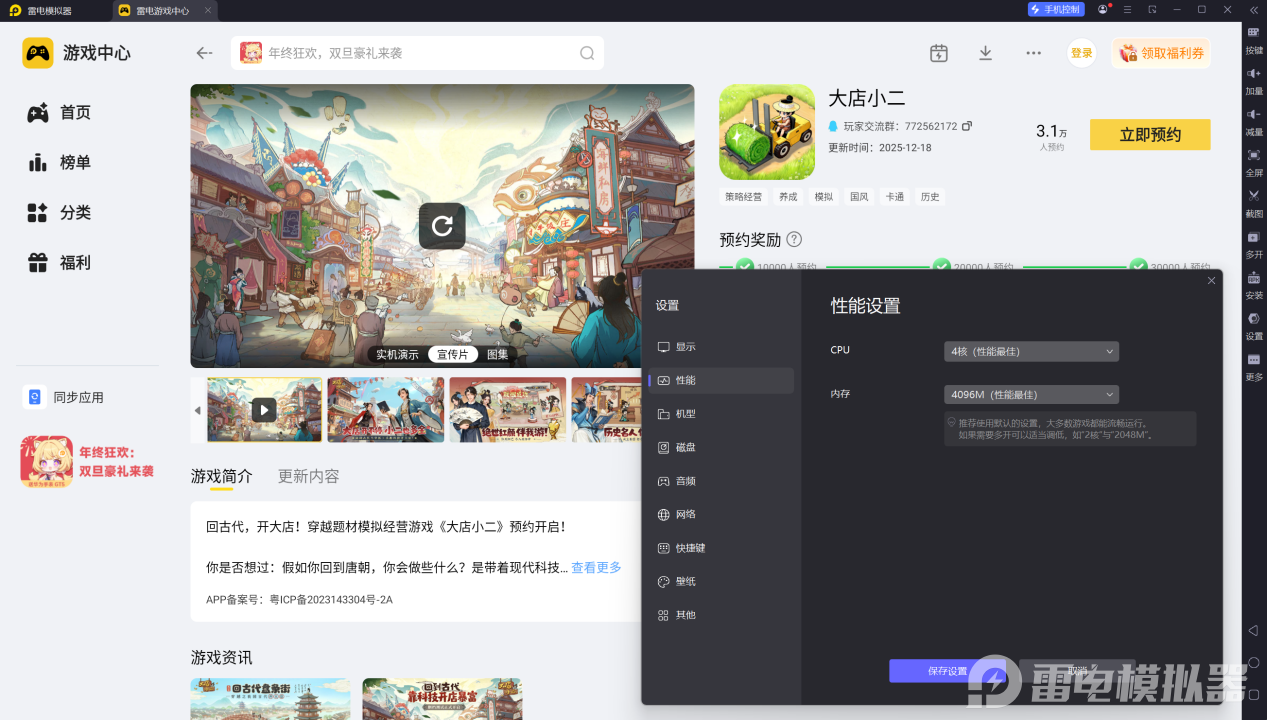Collapse the right sidebar with double chevron
The image size is (1267, 720).
click(1253, 9)
